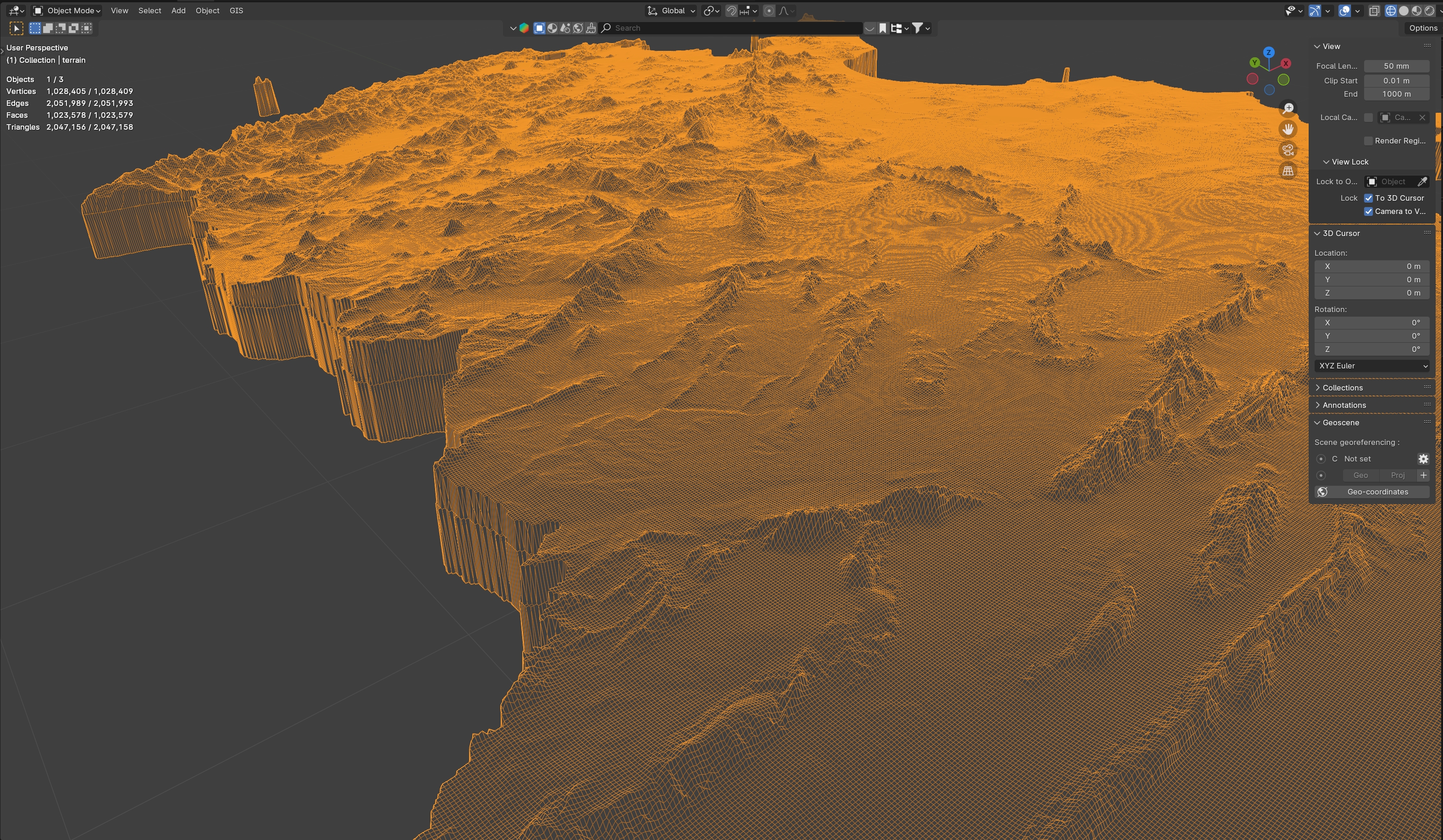Click the Geo-coordinates button
This screenshot has height=840, width=1443.
pos(1371,492)
